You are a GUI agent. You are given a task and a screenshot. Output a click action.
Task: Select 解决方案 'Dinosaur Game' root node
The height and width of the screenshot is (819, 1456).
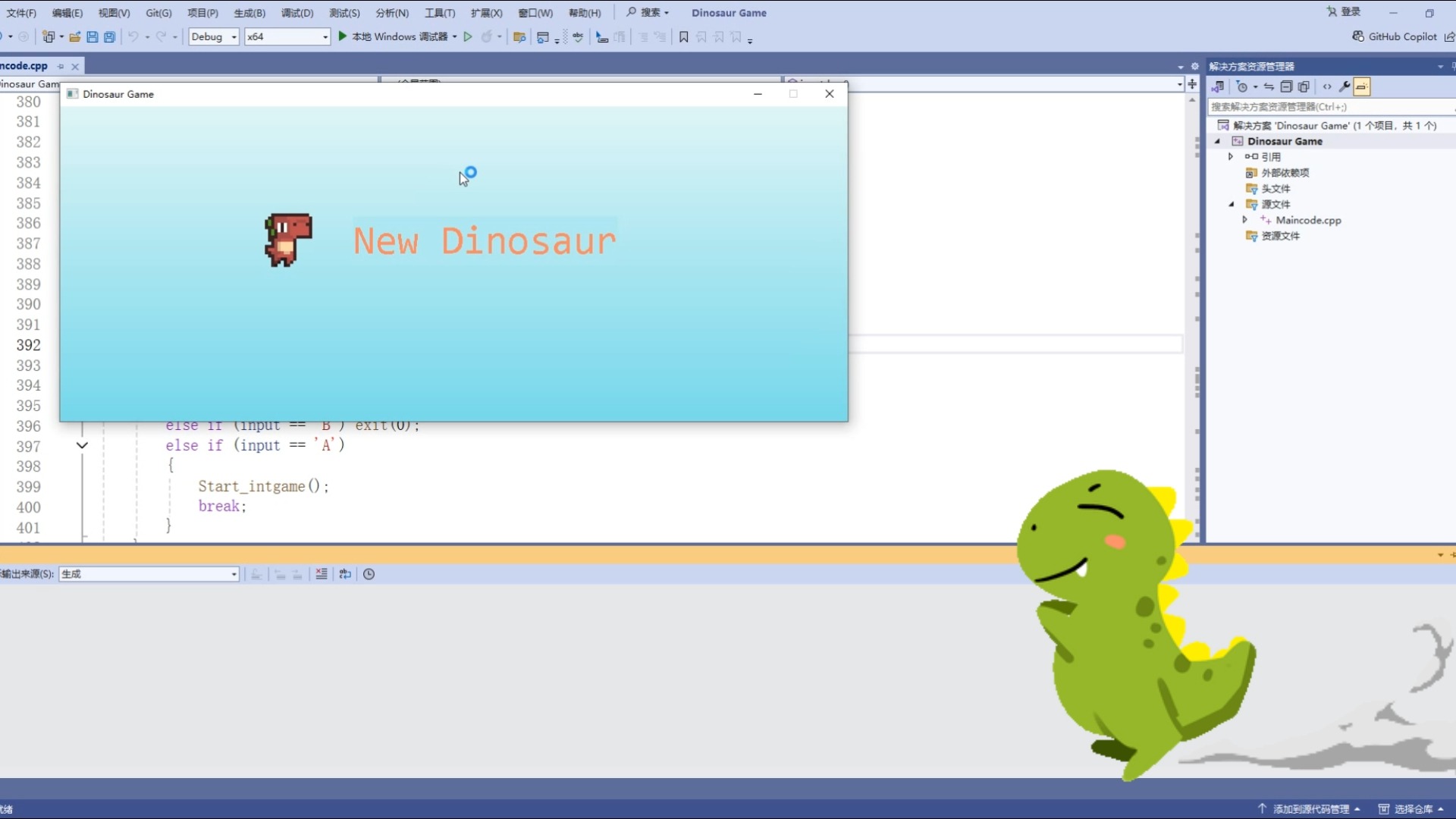click(1327, 126)
